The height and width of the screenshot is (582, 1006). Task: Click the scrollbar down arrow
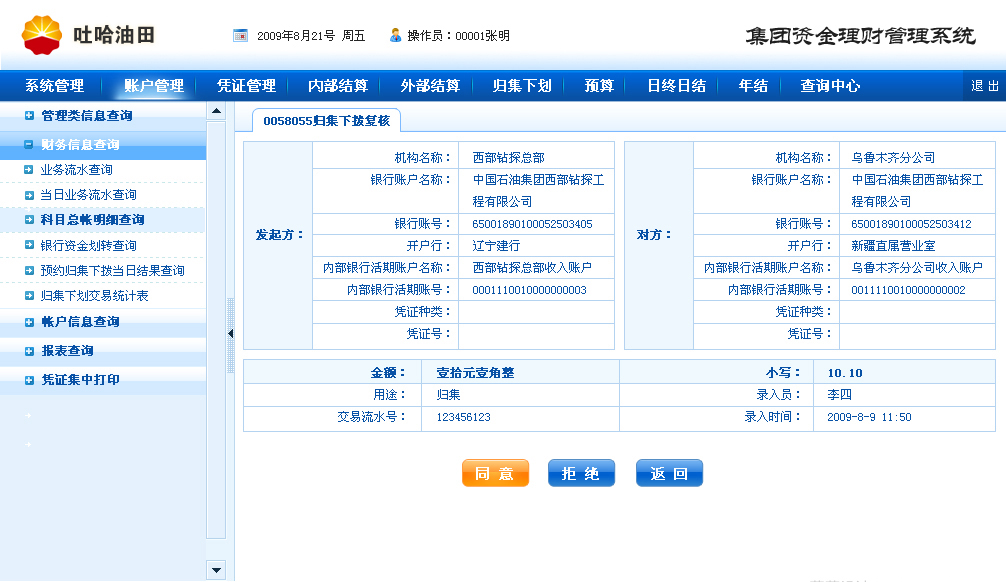pos(216,570)
